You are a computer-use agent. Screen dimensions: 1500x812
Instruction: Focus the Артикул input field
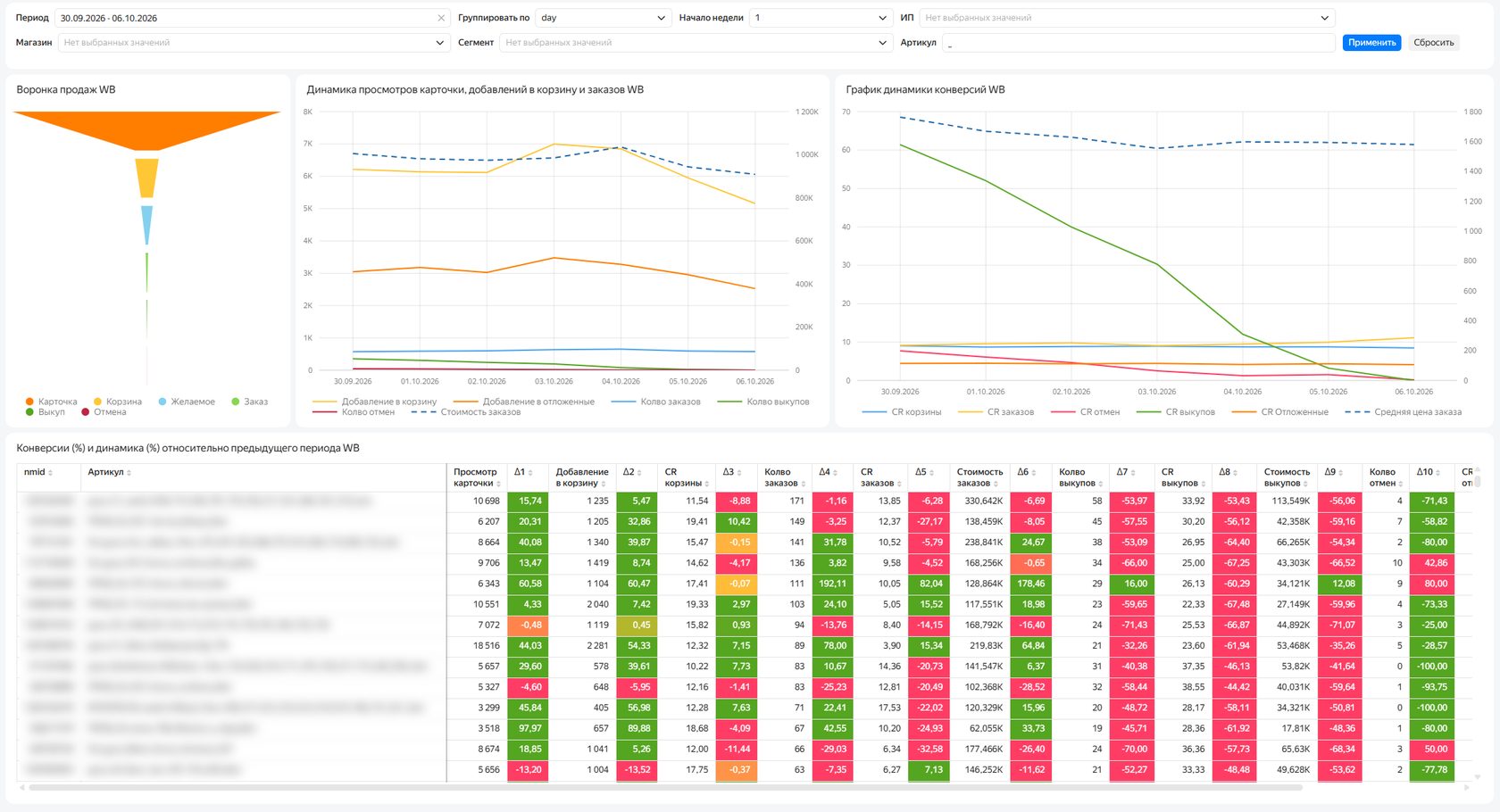[1138, 43]
